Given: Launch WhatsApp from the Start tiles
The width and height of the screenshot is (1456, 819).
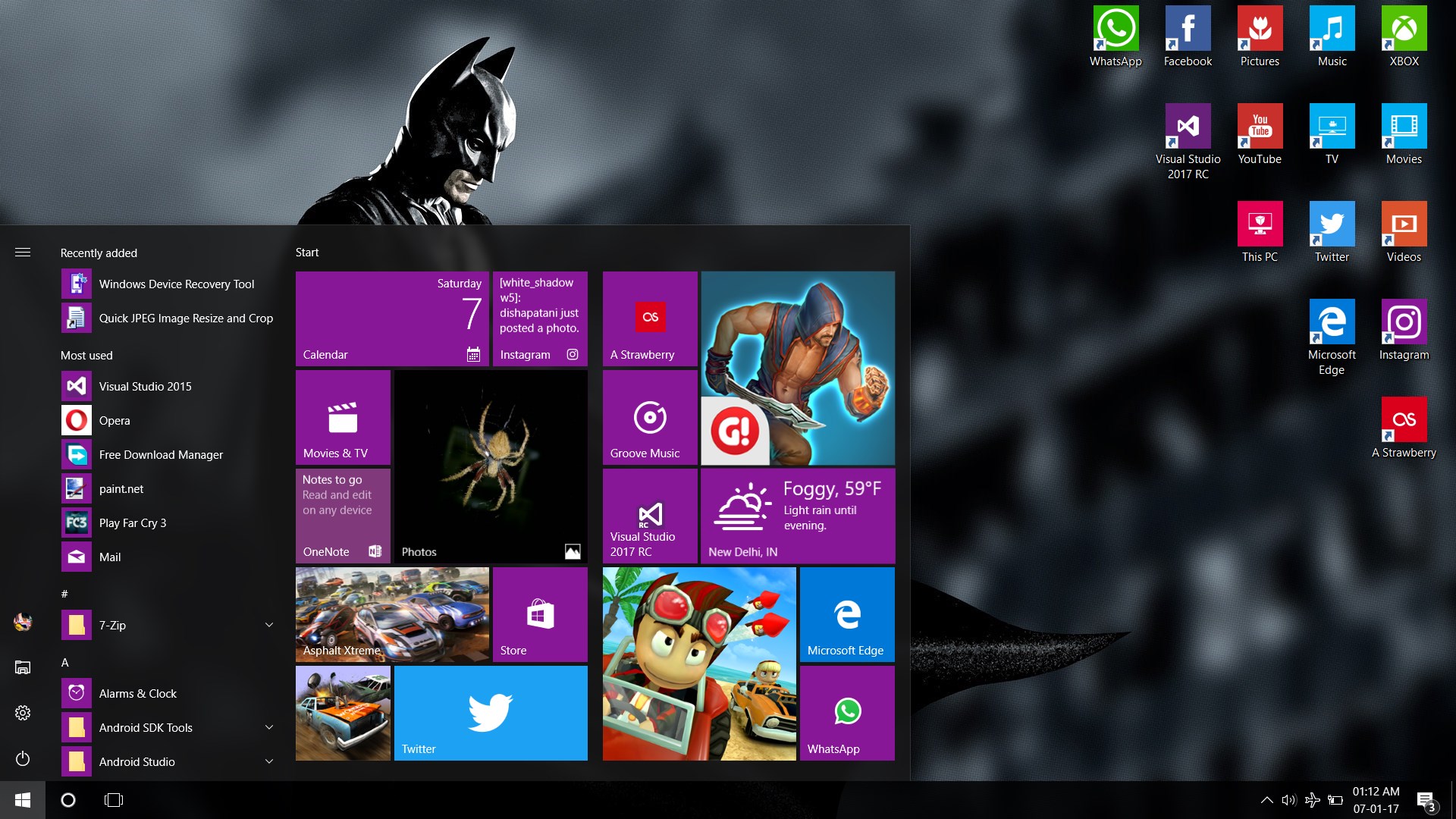Looking at the screenshot, I should pos(846,713).
